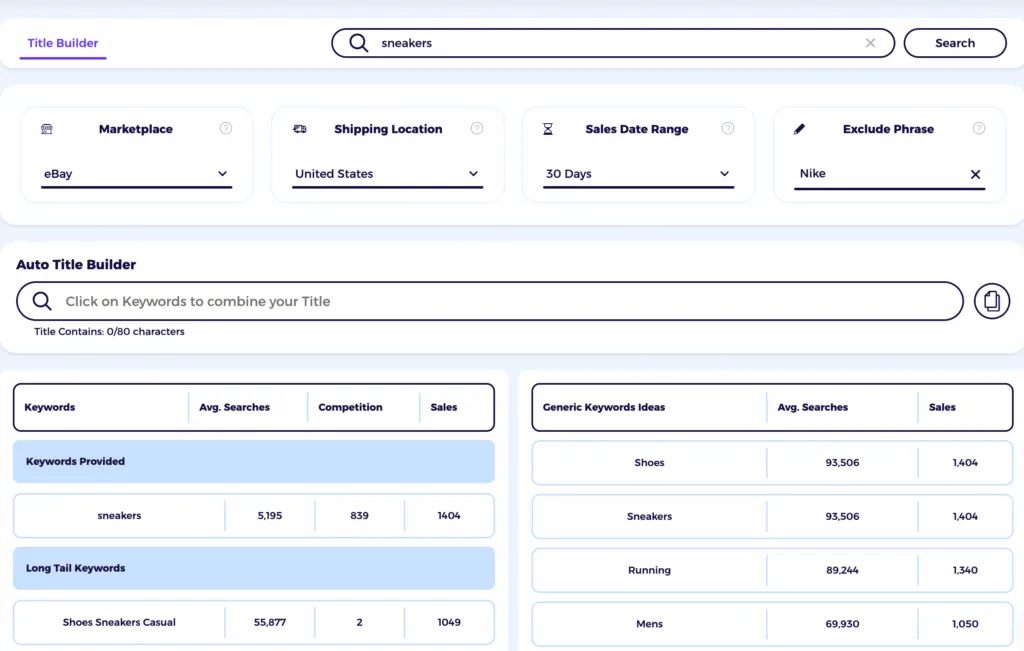Select the keyword Shoes Sneakers Casual
The height and width of the screenshot is (651, 1024).
coord(118,622)
